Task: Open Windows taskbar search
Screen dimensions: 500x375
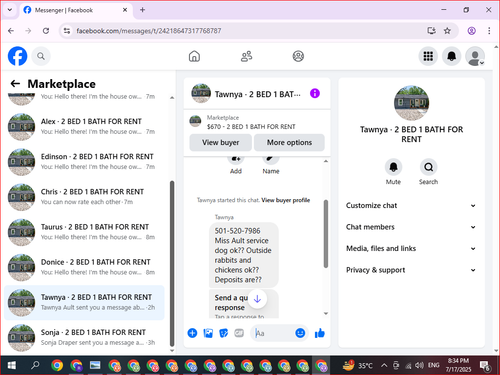Action: tap(35, 366)
